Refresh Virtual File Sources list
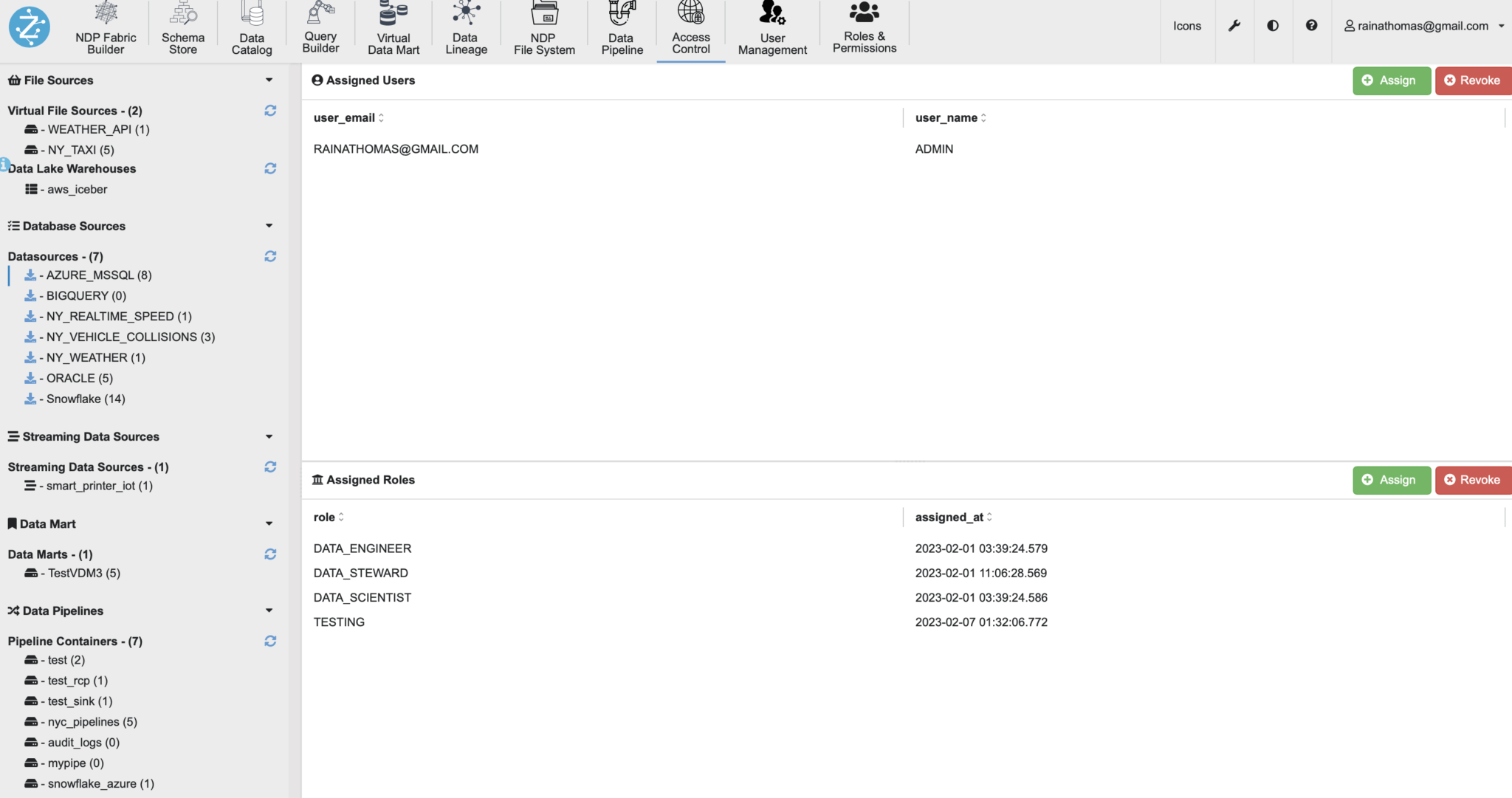The height and width of the screenshot is (798, 1512). point(270,111)
